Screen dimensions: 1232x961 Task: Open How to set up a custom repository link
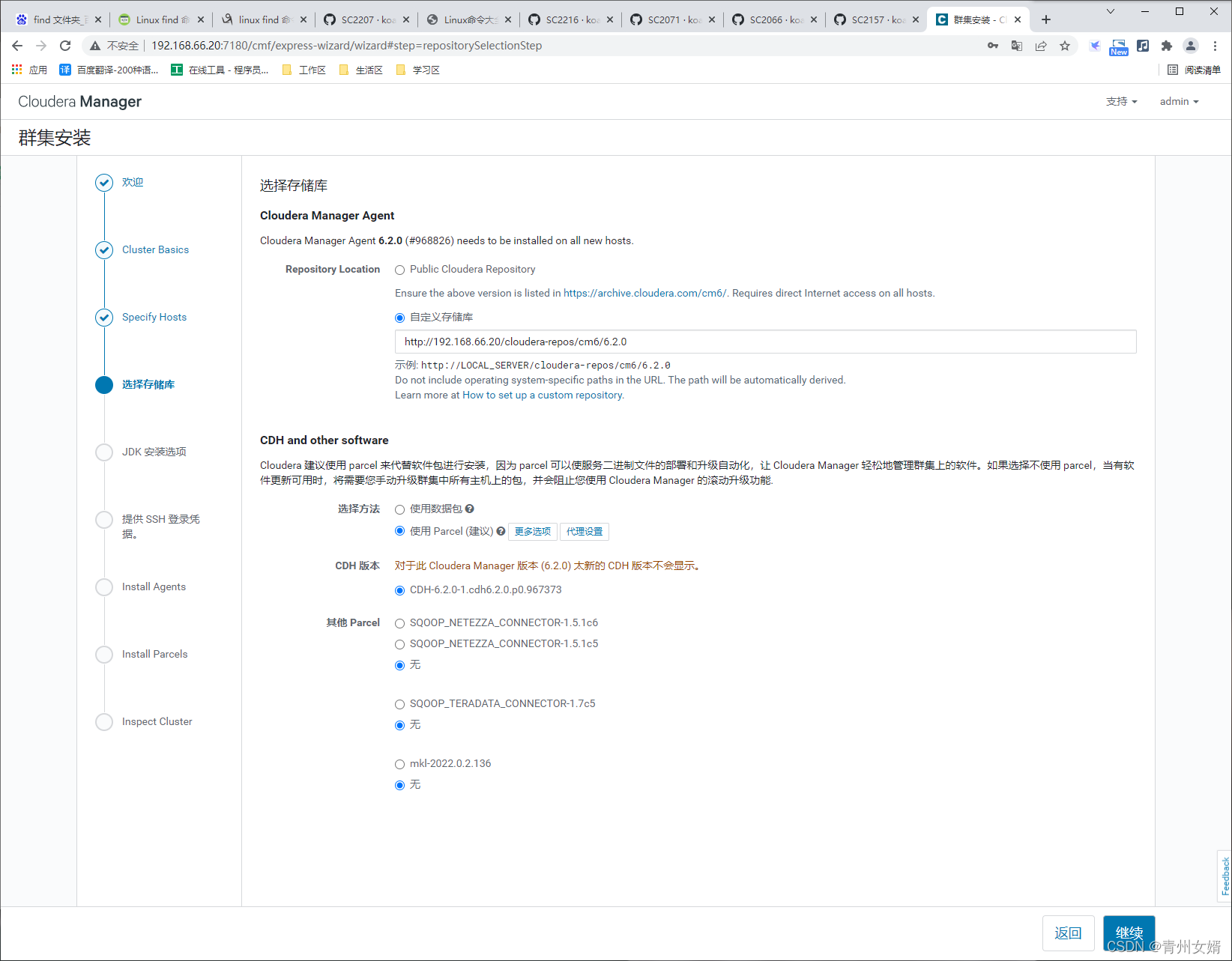[542, 395]
